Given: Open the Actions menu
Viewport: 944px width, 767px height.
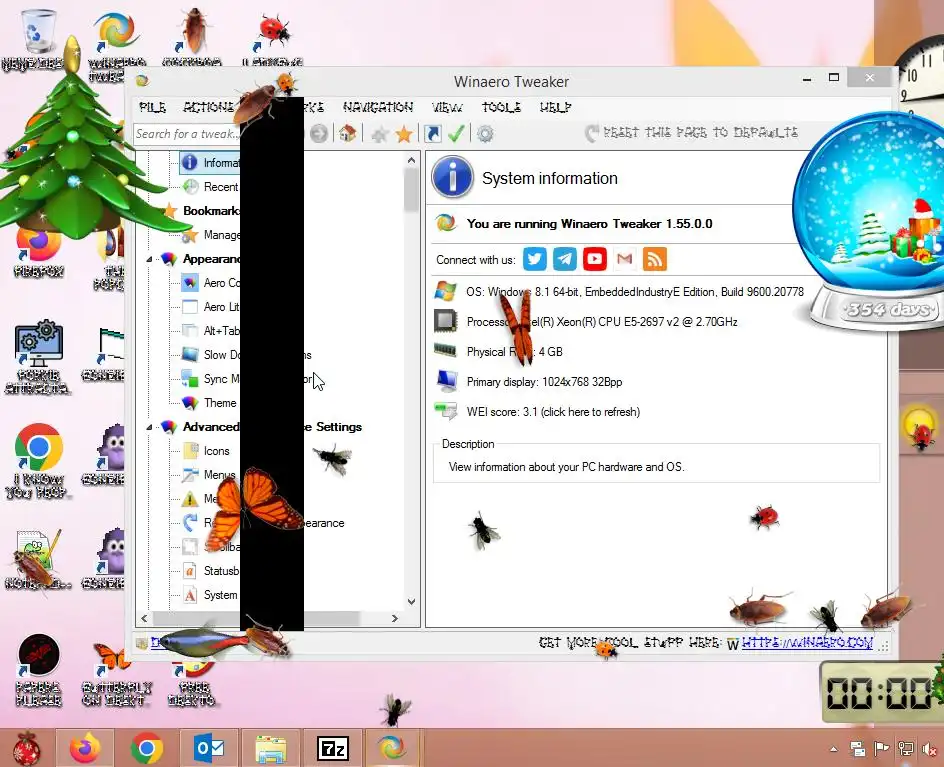Looking at the screenshot, I should (x=208, y=107).
